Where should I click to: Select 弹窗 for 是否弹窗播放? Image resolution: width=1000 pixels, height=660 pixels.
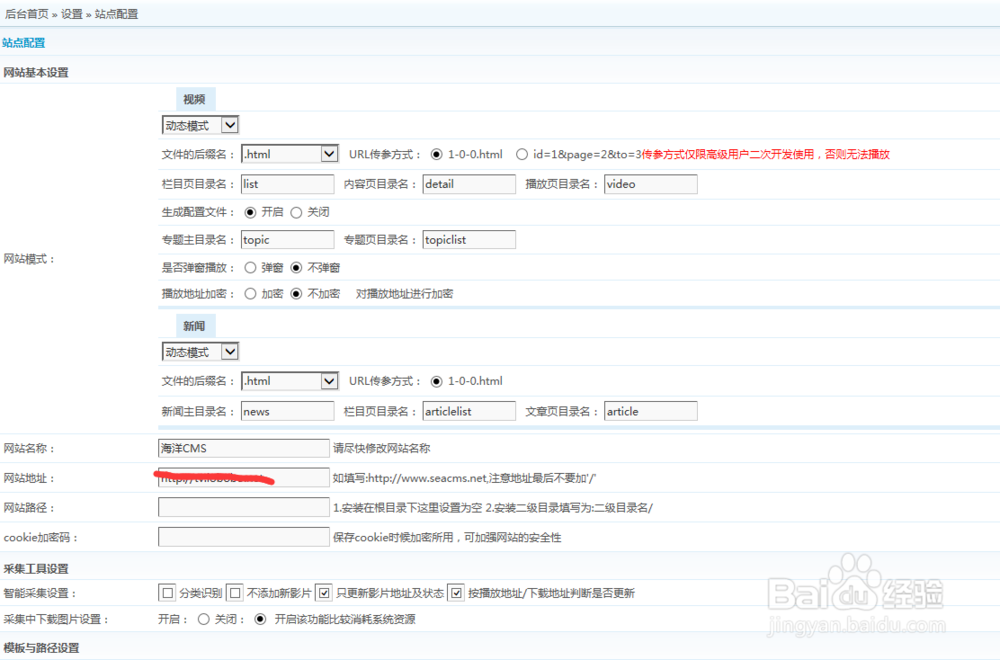pyautogui.click(x=251, y=267)
